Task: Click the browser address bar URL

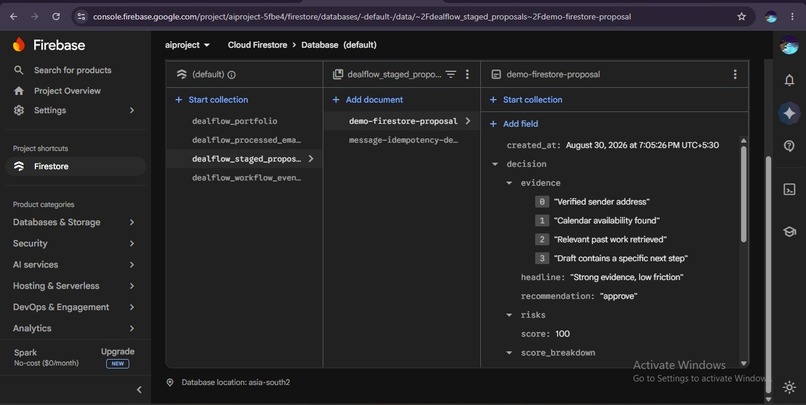Action: coord(362,16)
